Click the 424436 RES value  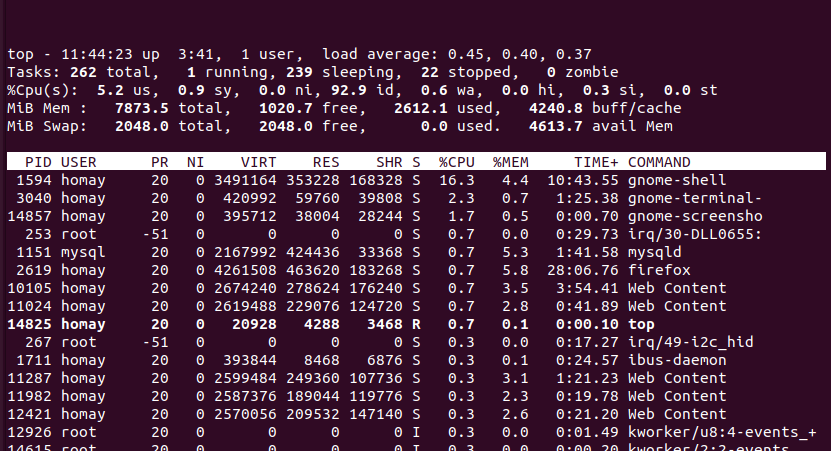(x=313, y=252)
